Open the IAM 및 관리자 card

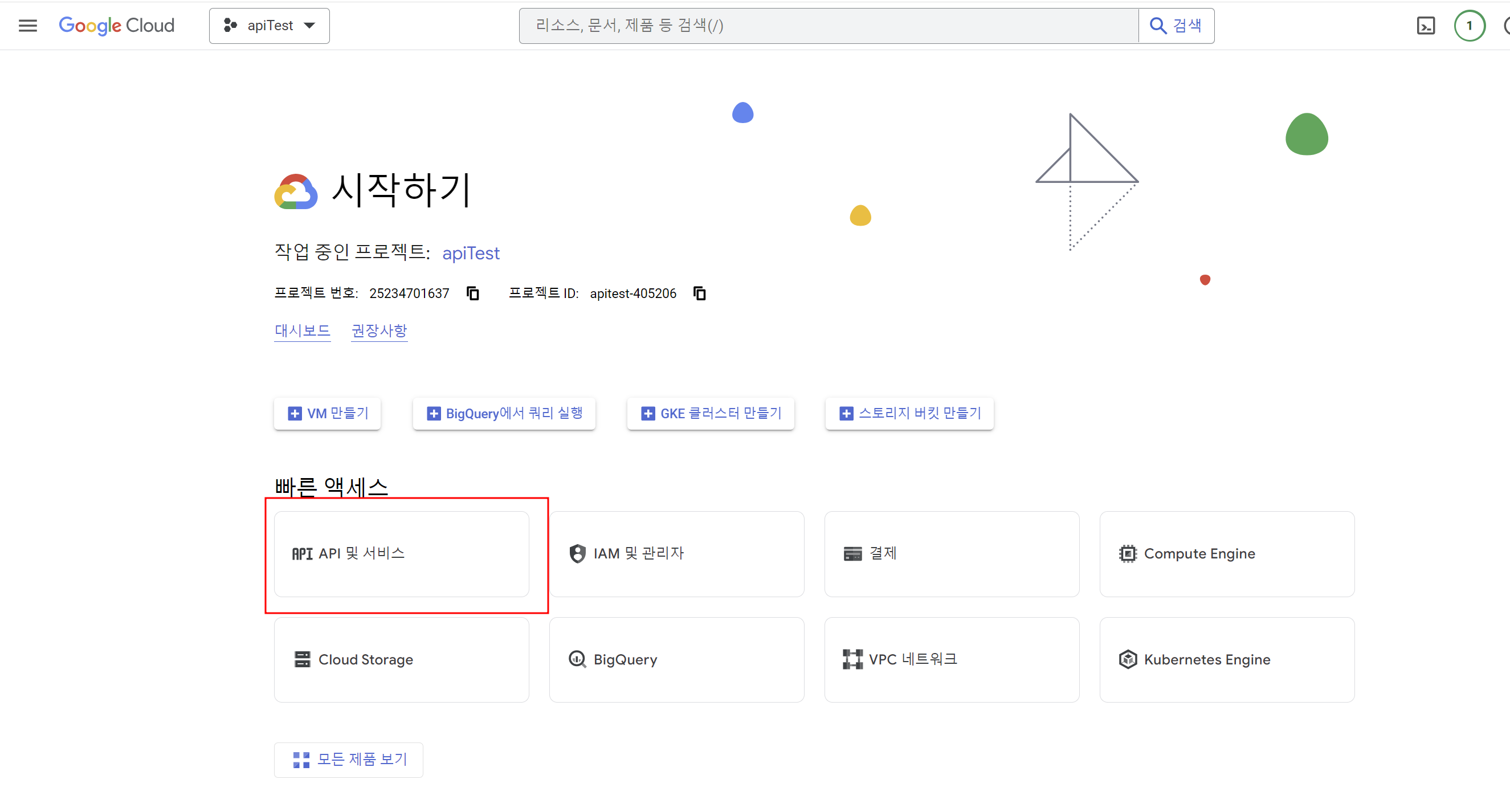[x=676, y=553]
